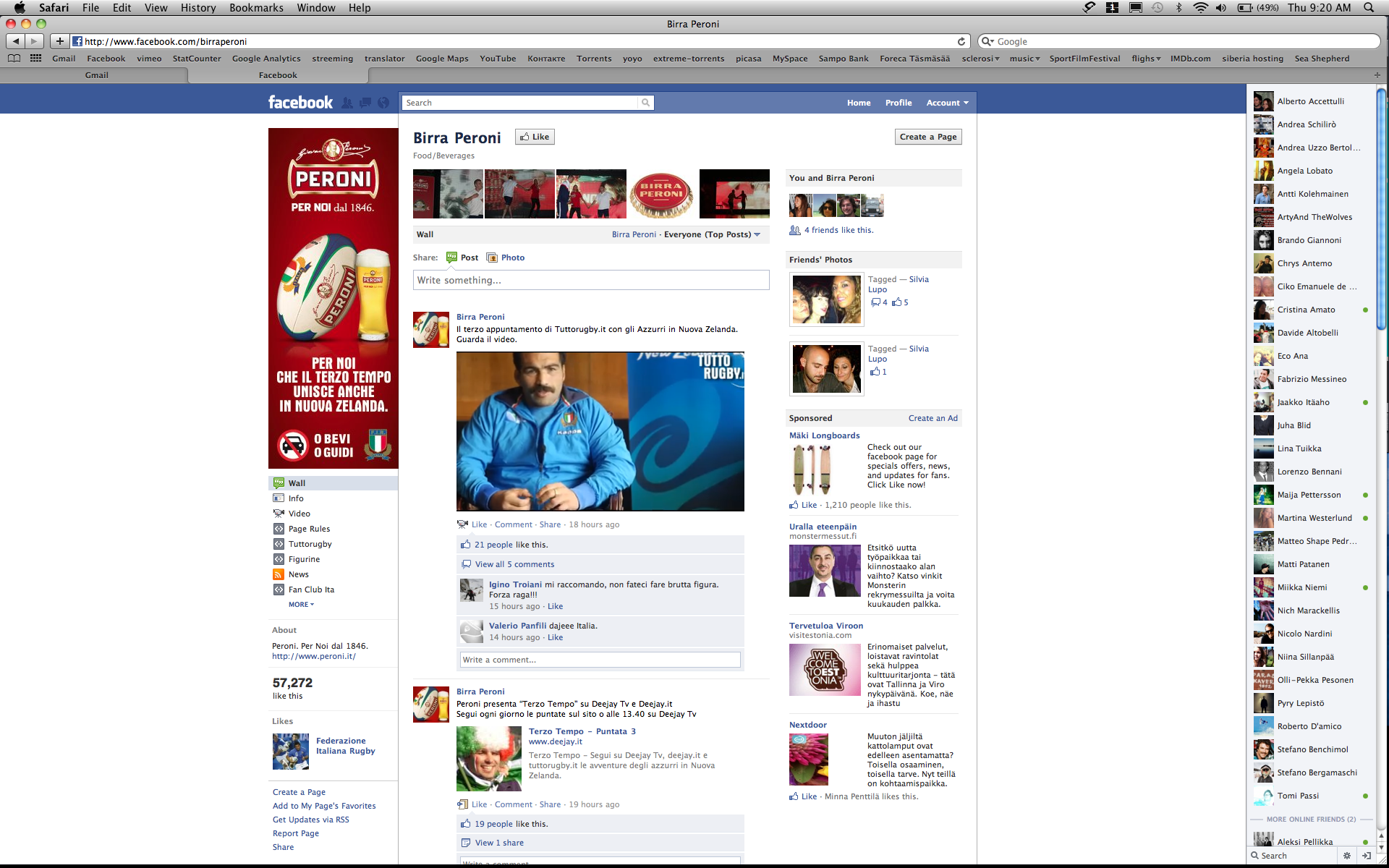Click Create a Page button
Viewport: 1389px width, 868px height.
click(928, 137)
